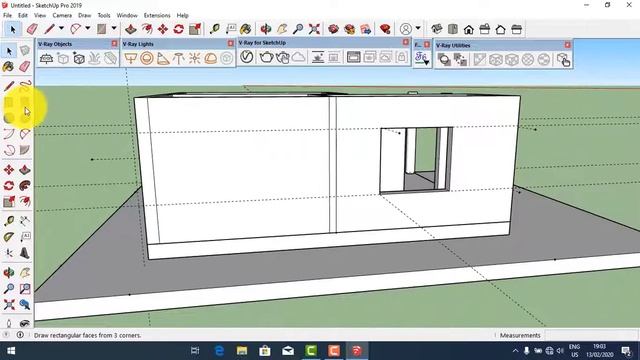Screen dimensions: 640x360
Task: Click the Front view house icon
Action: [x=469, y=29]
